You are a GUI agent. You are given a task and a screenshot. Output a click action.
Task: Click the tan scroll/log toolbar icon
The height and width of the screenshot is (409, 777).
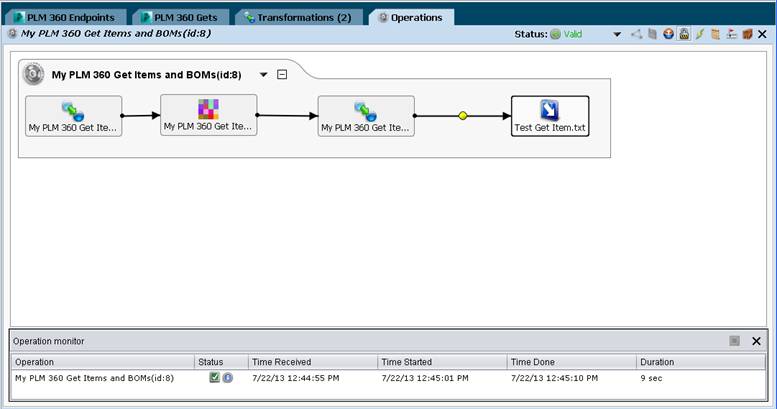(716, 34)
